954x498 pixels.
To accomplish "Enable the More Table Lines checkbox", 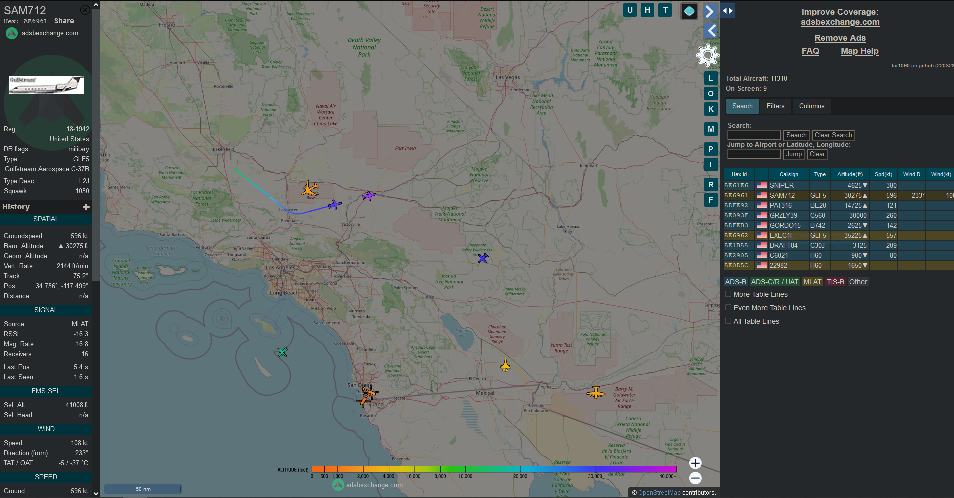I will 728,294.
